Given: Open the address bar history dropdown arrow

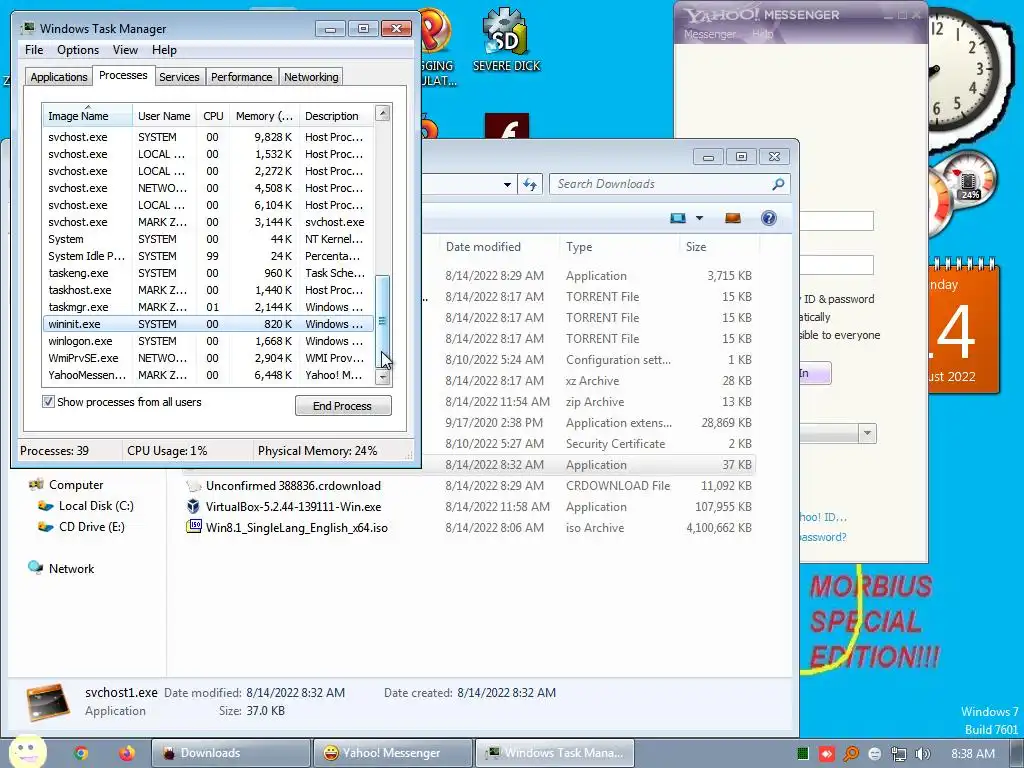Looking at the screenshot, I should (x=507, y=185).
